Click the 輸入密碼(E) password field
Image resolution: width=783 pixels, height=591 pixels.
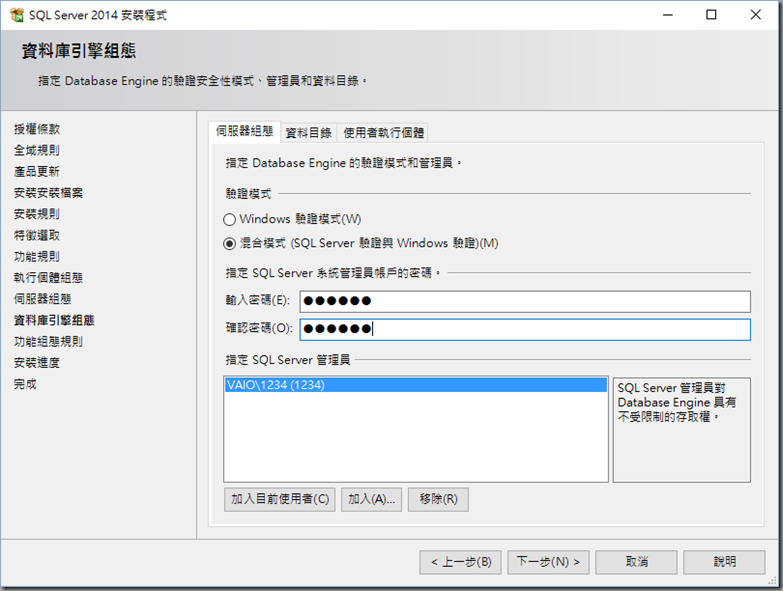[525, 301]
